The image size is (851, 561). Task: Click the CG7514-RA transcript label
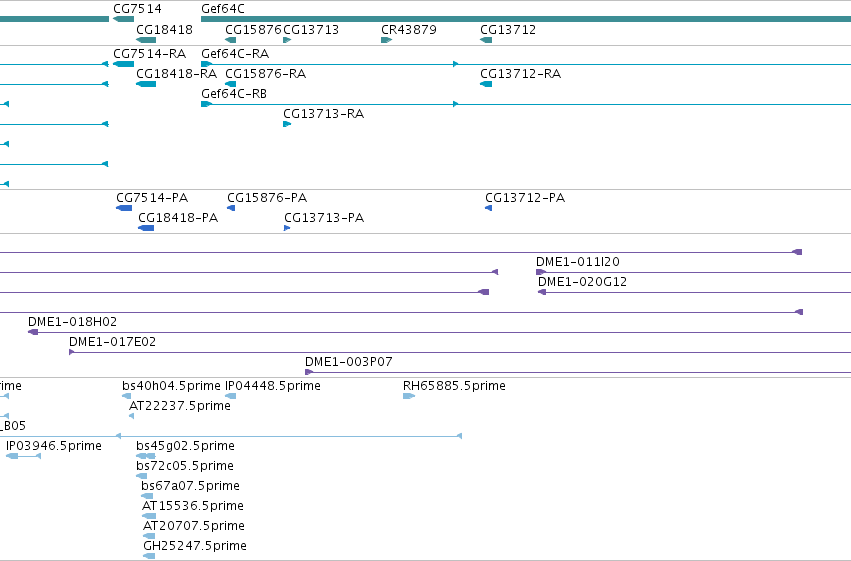(x=150, y=54)
